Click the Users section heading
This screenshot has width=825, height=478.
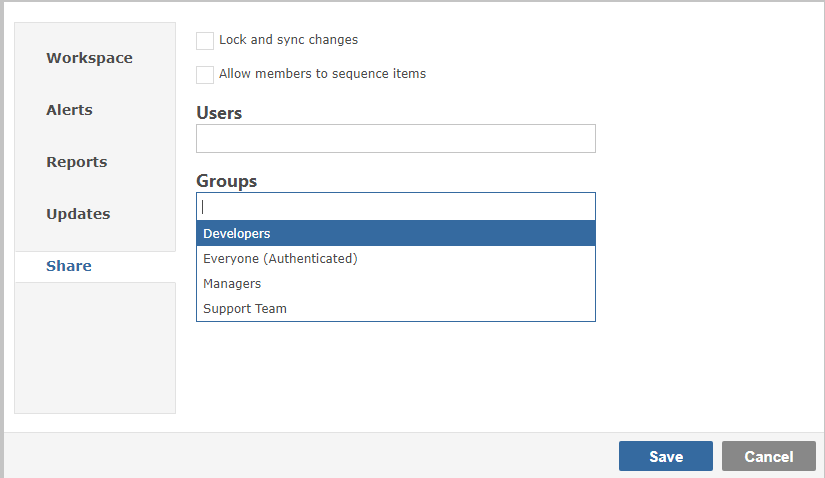(x=219, y=113)
